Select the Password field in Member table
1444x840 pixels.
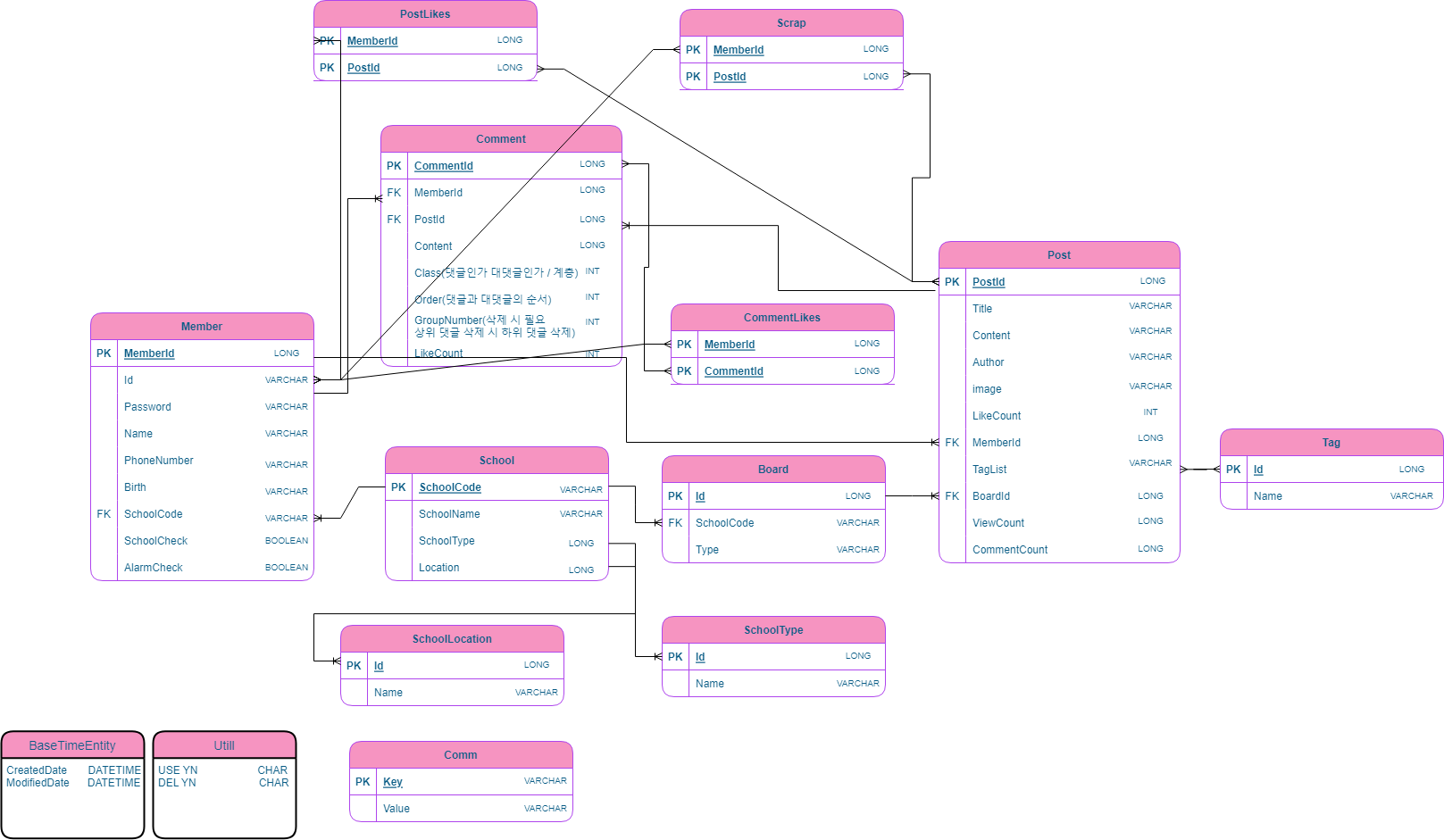click(x=147, y=406)
